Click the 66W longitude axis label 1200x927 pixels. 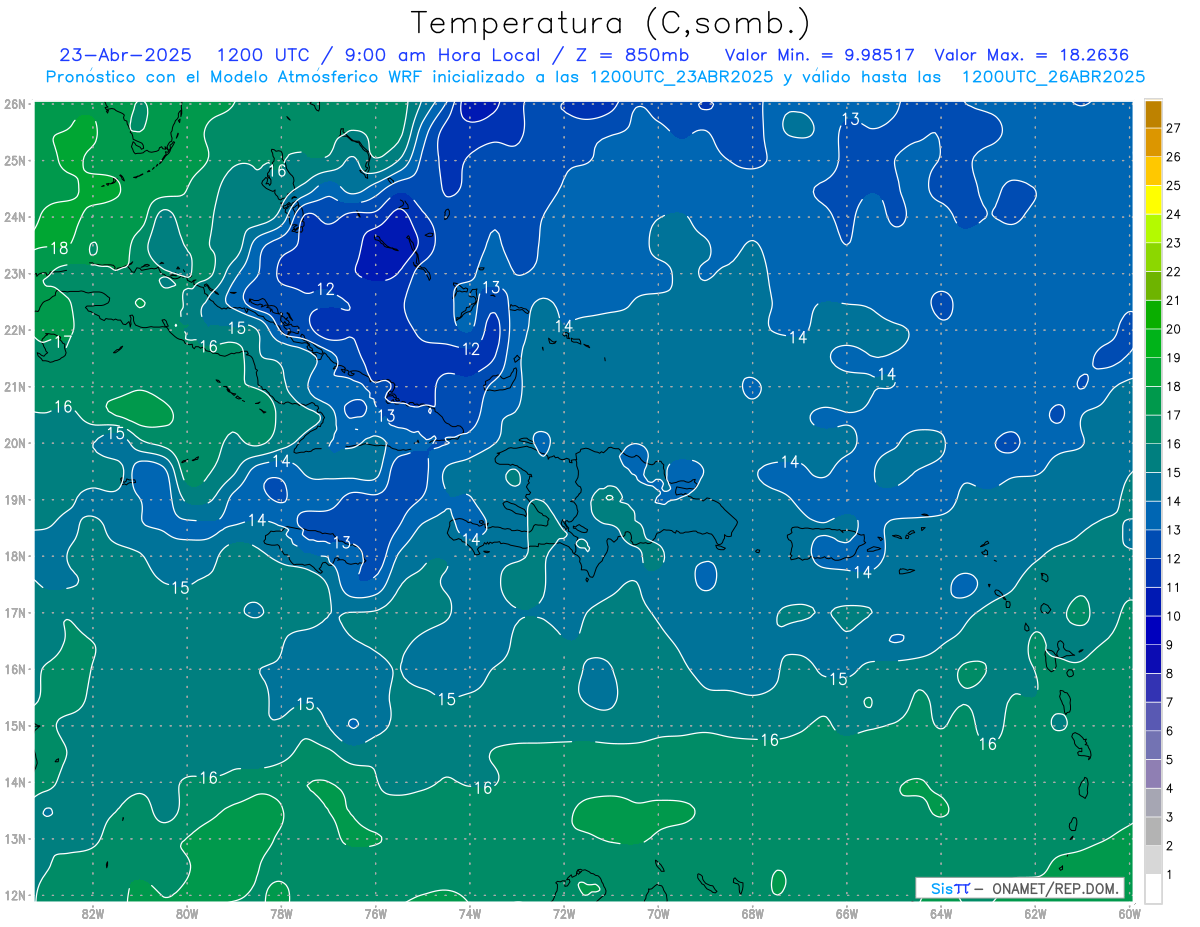coord(846,913)
